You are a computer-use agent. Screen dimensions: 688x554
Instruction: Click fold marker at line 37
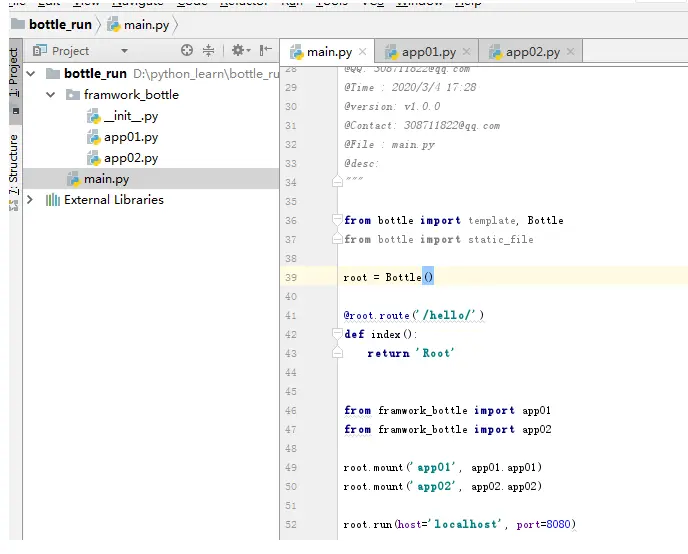tap(337, 239)
